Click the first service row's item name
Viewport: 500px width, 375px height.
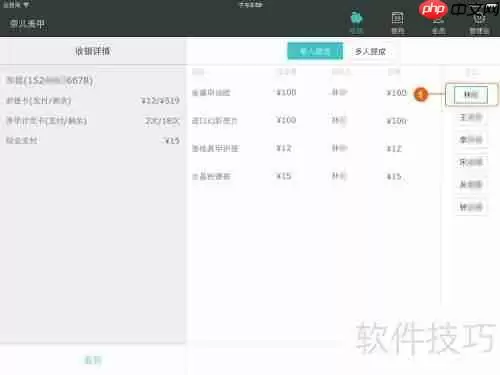(211, 93)
